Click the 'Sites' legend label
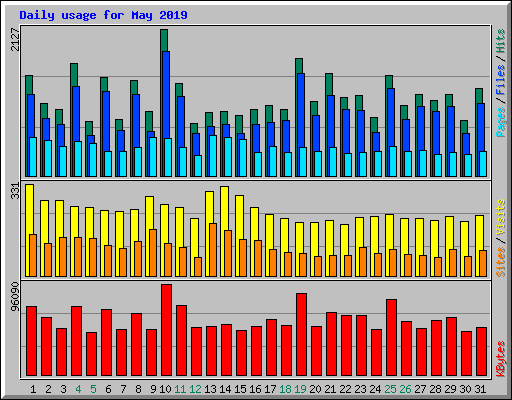Screen dimensions: 512x400 (x=501, y=262)
